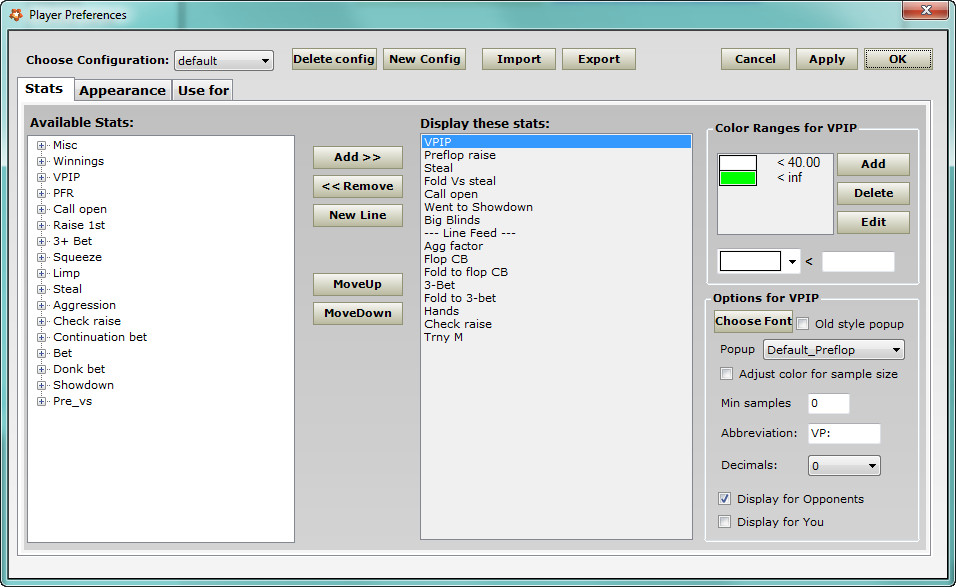Screen dimensions: 956x587
Task: Open the Choose Configuration dropdown
Action: [224, 60]
